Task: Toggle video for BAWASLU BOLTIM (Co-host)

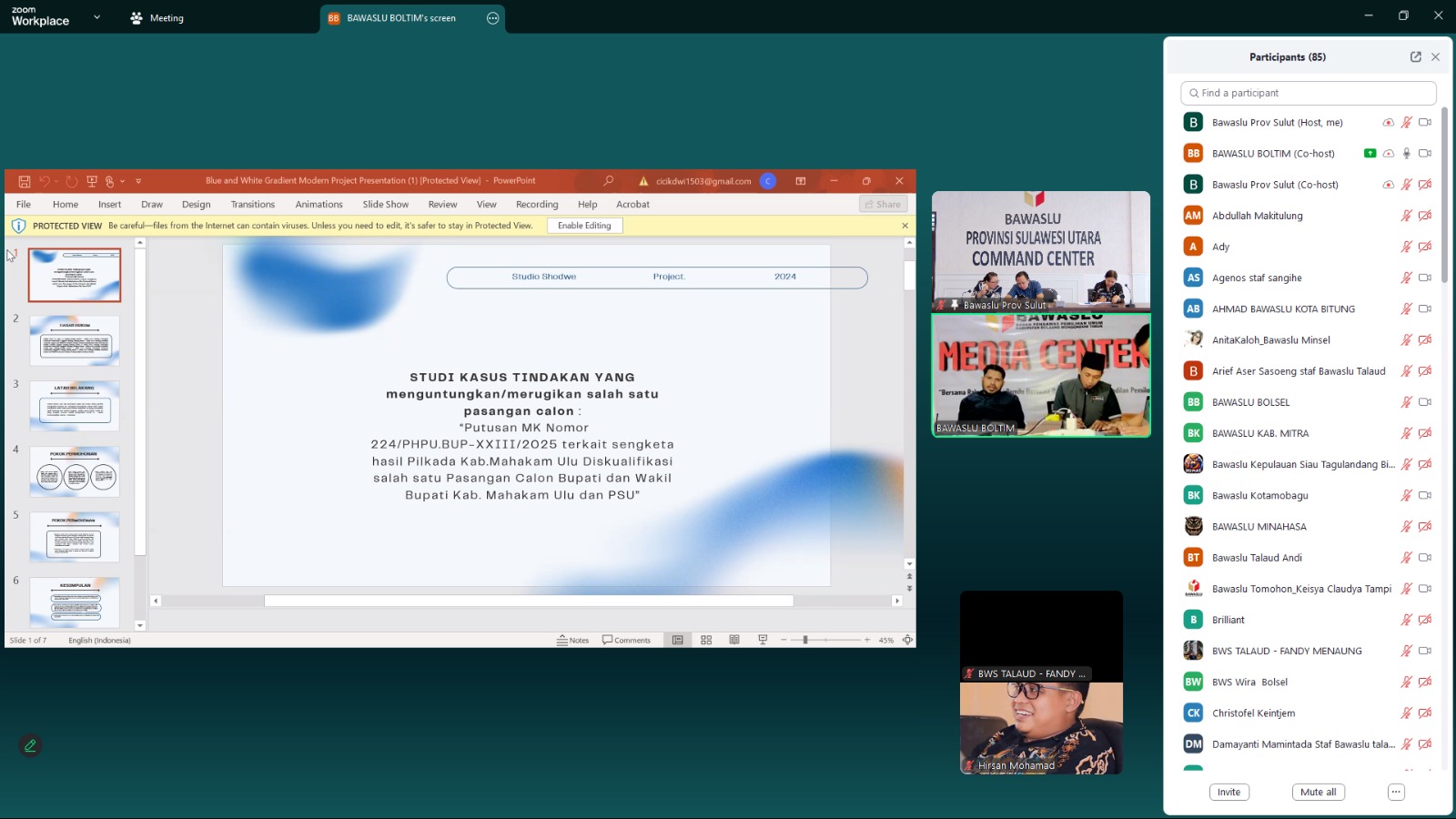Action: pos(1425,153)
